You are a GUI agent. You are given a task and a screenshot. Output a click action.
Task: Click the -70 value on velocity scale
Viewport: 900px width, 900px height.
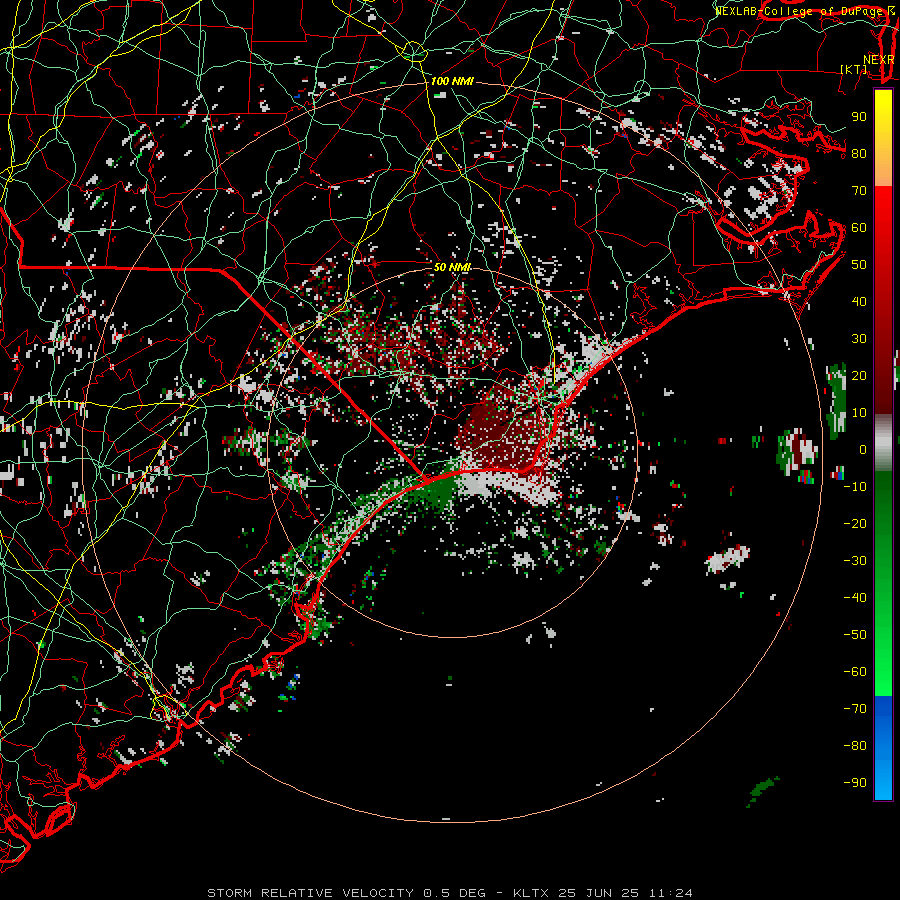(x=855, y=709)
